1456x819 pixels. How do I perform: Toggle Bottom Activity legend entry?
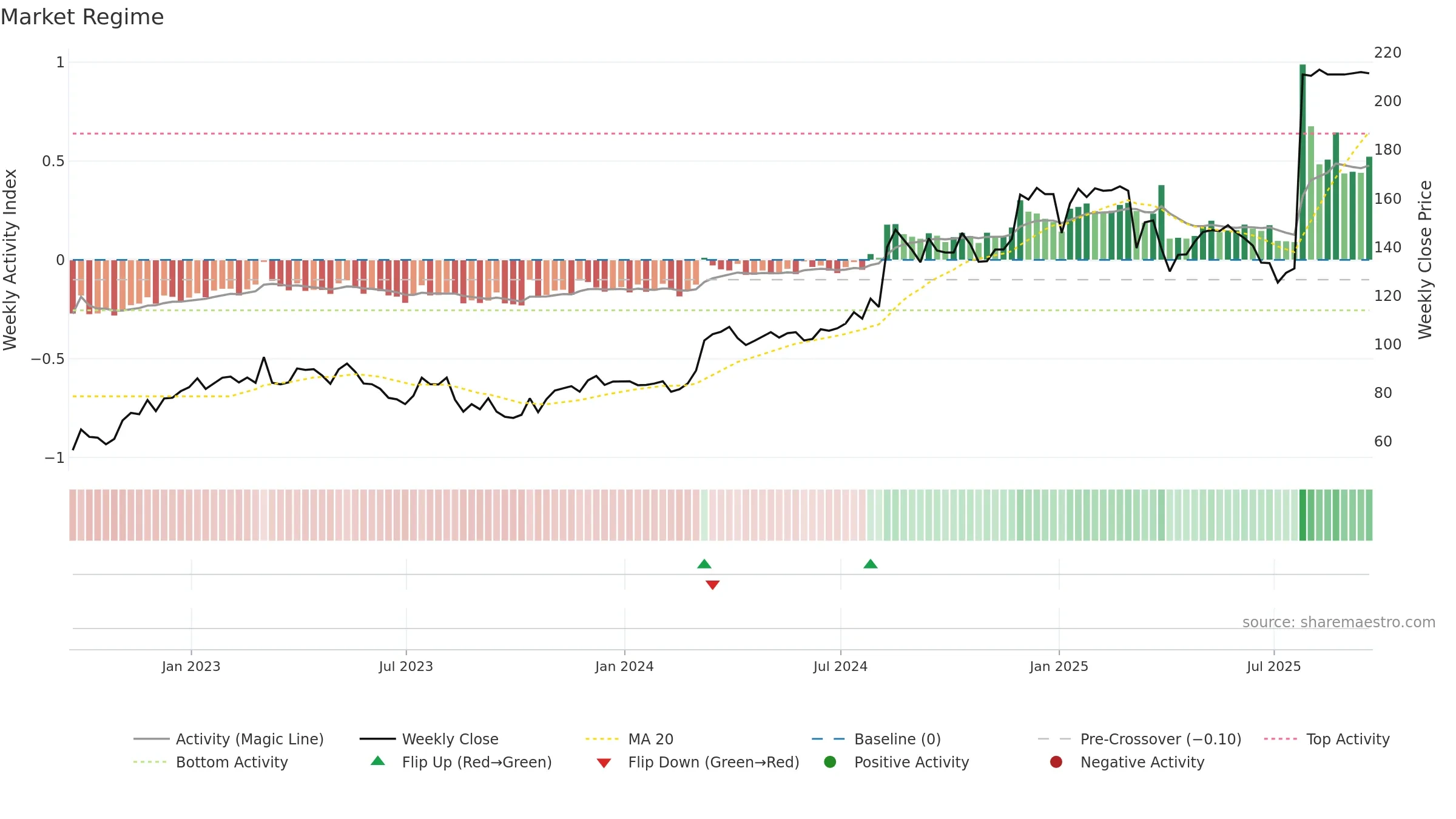[211, 762]
